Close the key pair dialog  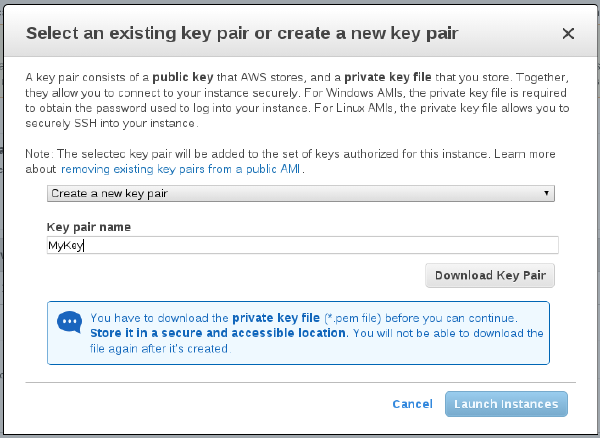(x=568, y=33)
